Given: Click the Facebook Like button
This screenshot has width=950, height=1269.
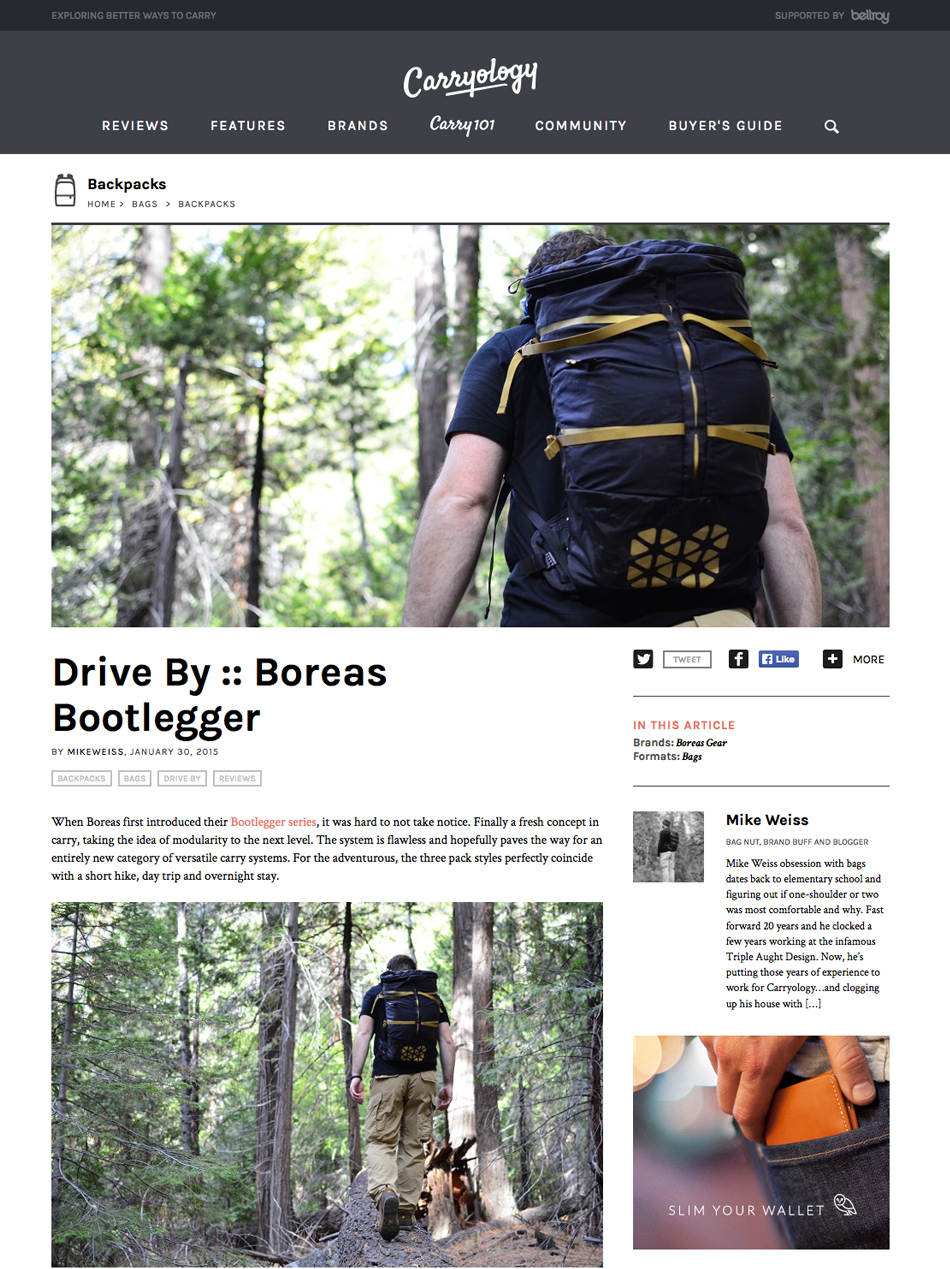Looking at the screenshot, I should click(779, 659).
